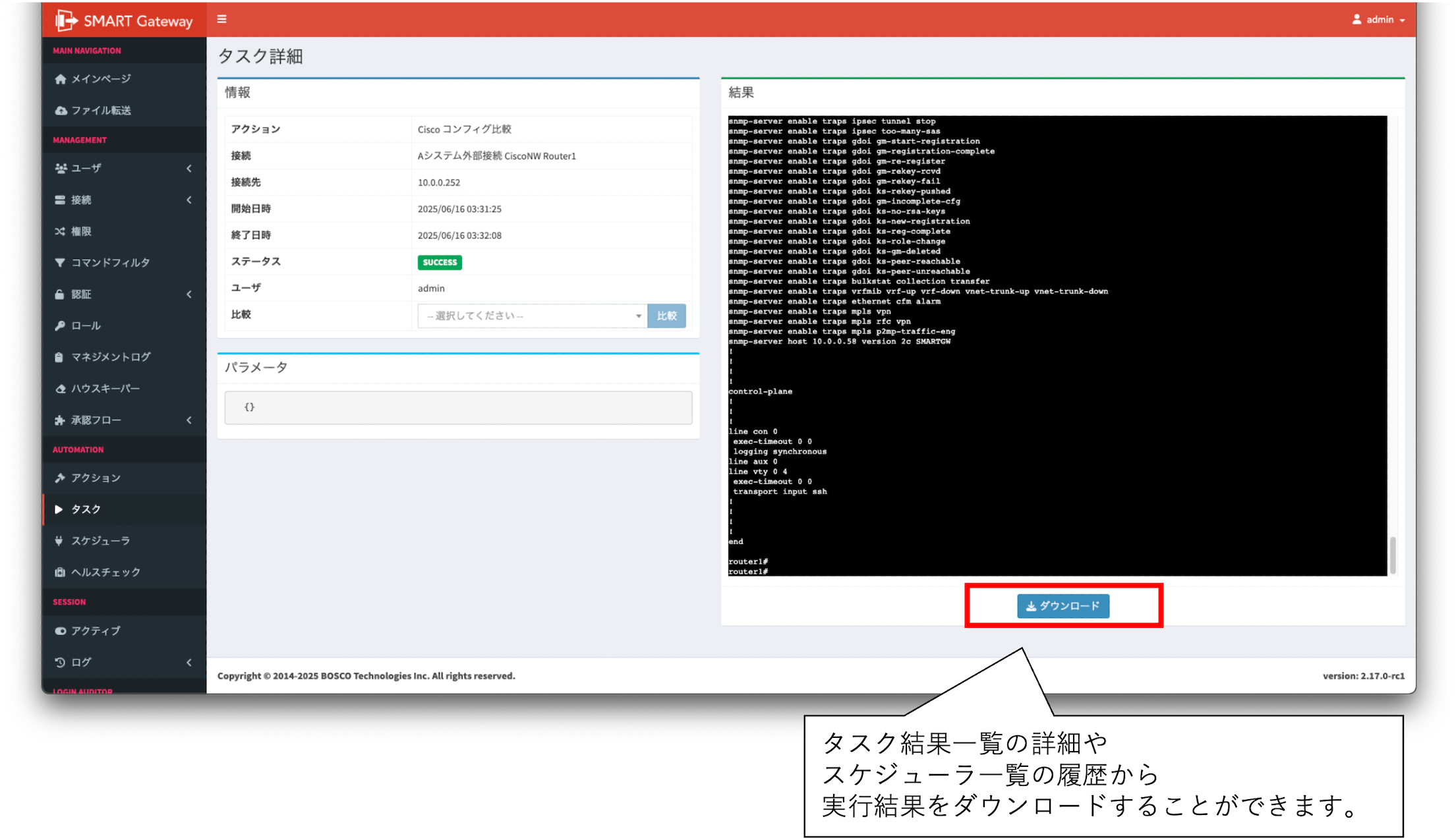Click the result terminal scrollbar

(x=1393, y=555)
